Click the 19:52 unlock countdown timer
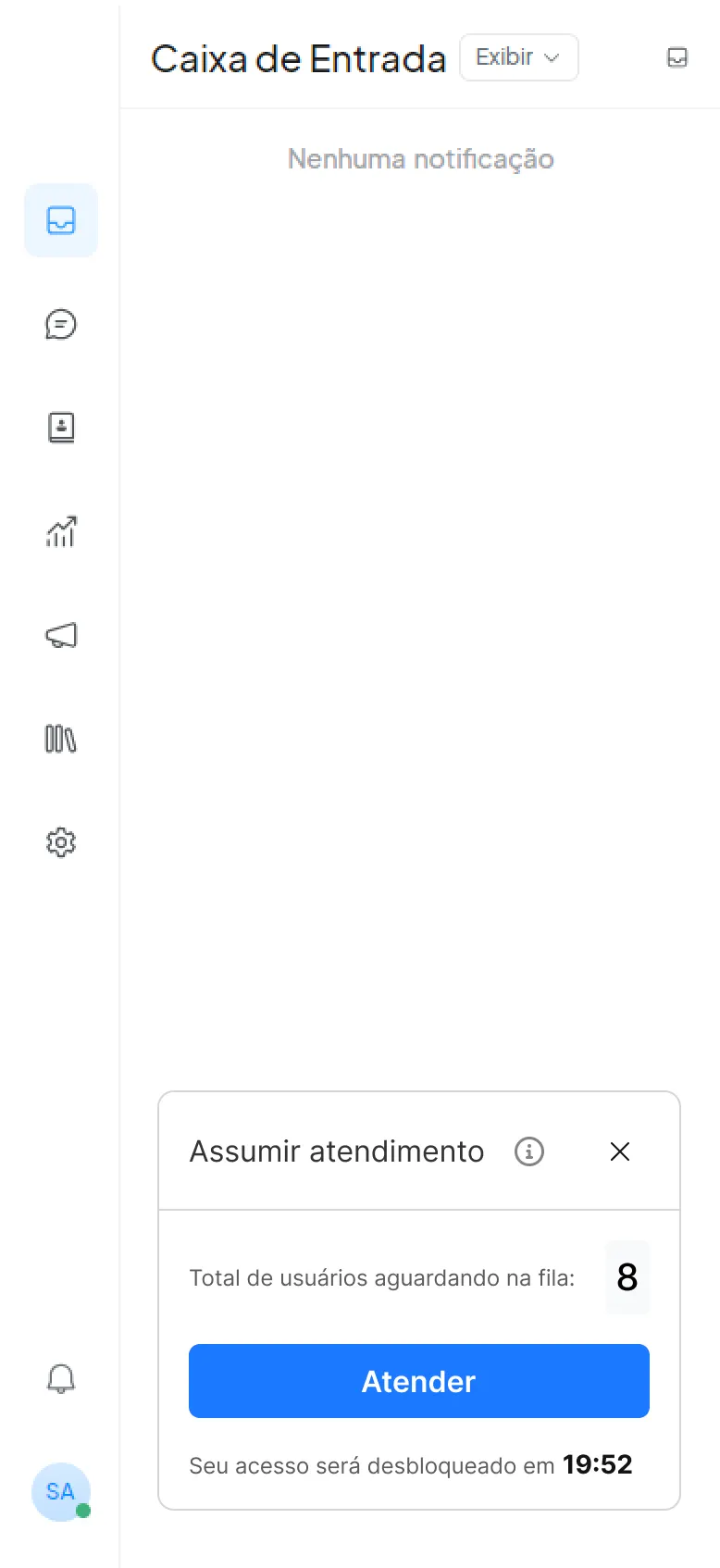The height and width of the screenshot is (1568, 720). [597, 1464]
